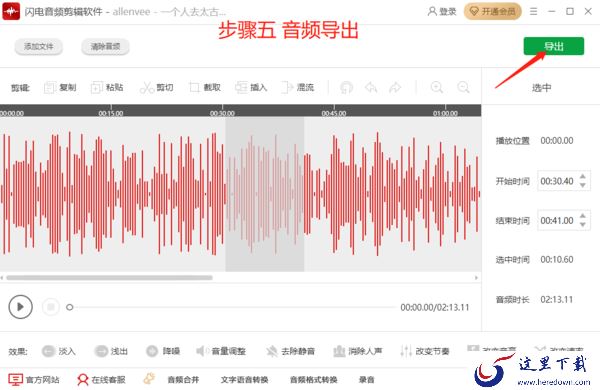600x390 pixels.
Task: Click the scrollbar right arrow
Action: click(x=476, y=277)
